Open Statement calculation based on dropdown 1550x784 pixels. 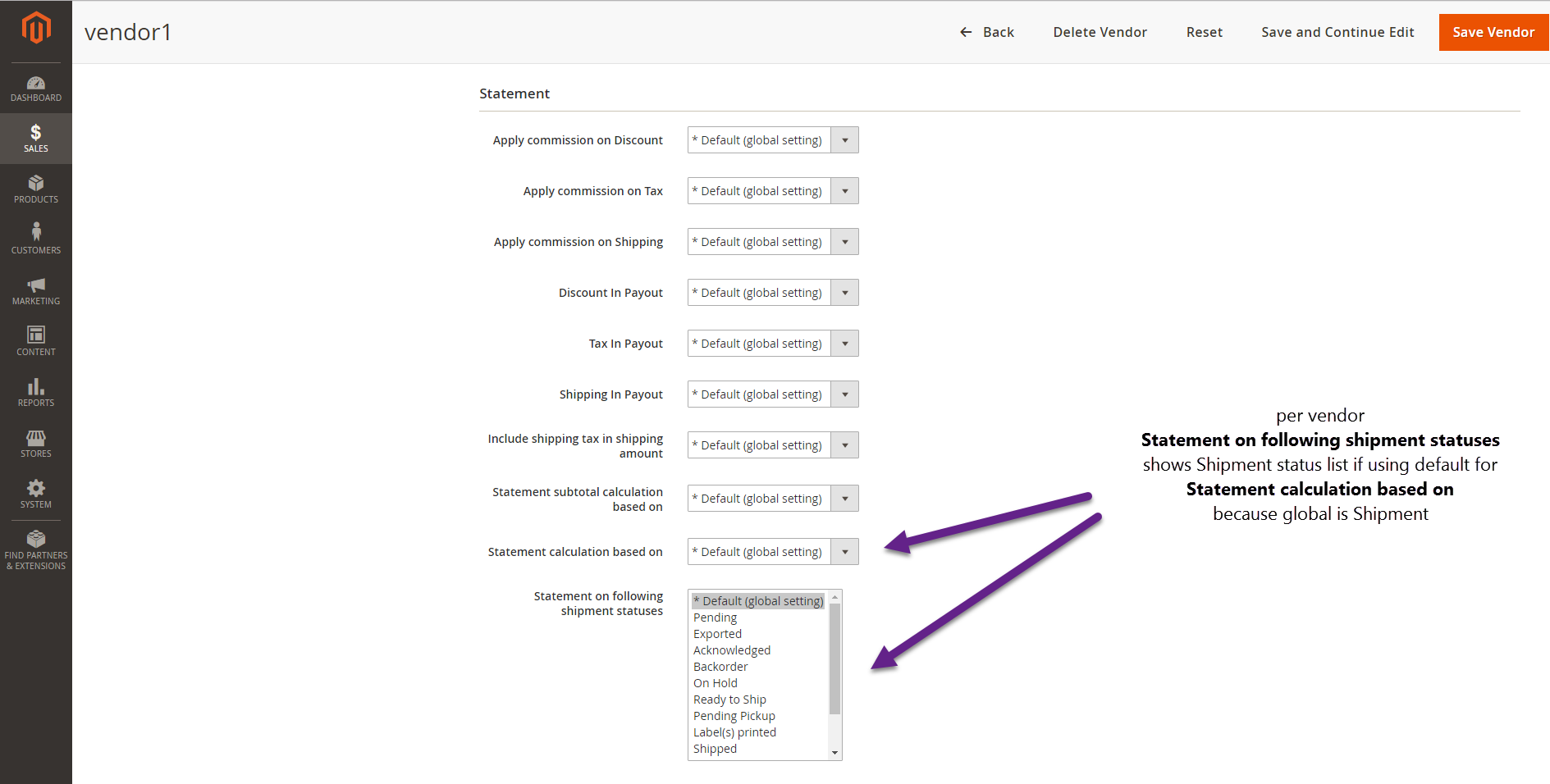(773, 552)
